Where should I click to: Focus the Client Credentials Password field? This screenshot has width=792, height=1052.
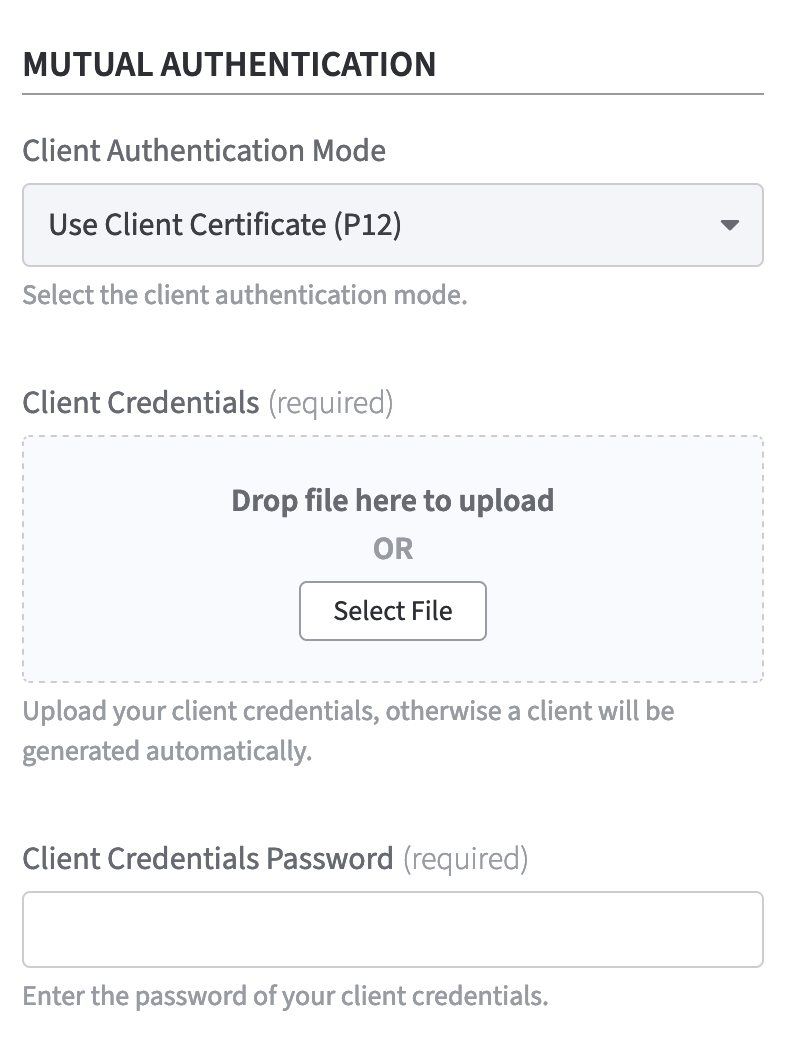pos(392,929)
